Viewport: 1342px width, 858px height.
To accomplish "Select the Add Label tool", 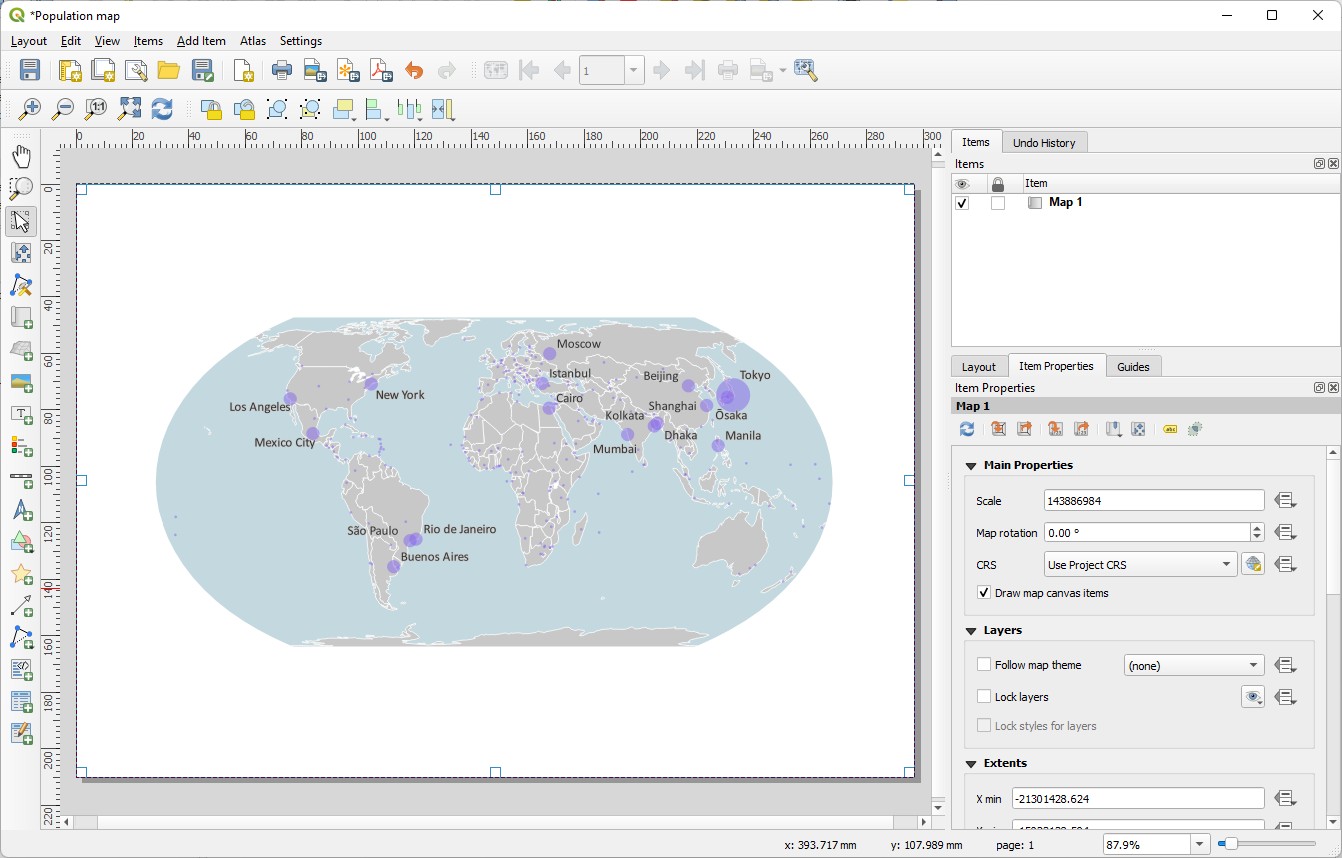I will [x=21, y=415].
